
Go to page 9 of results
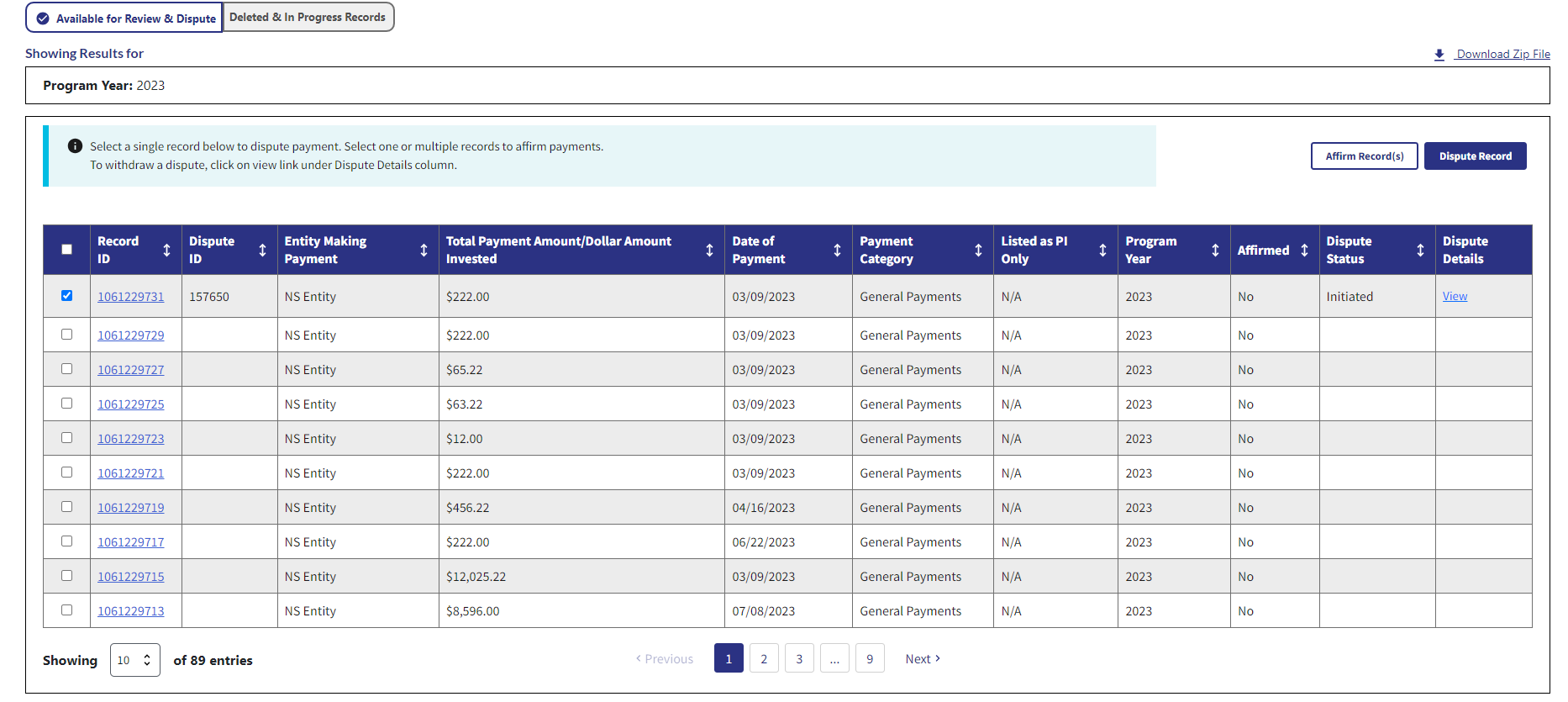pos(870,659)
